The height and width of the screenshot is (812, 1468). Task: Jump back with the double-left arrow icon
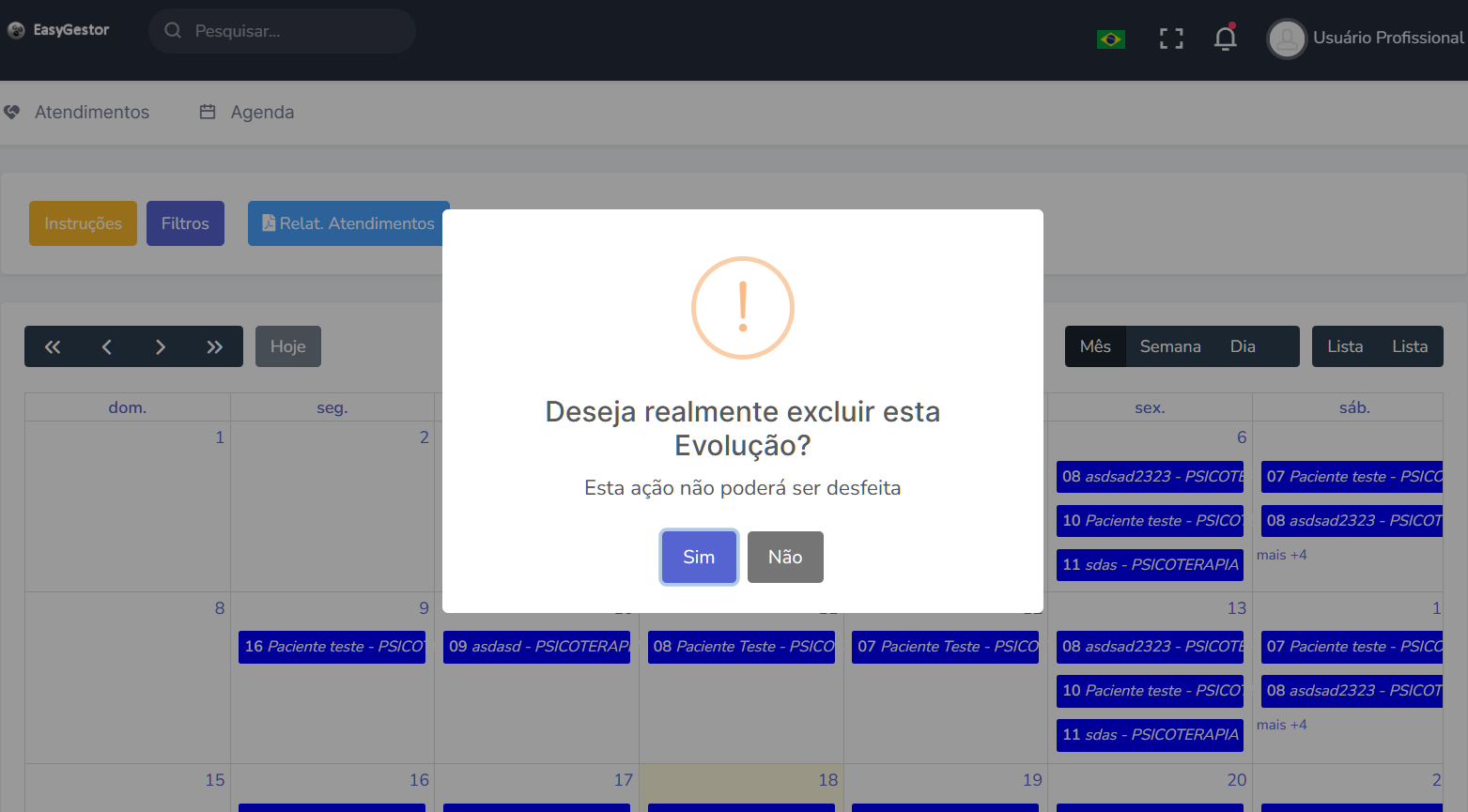pyautogui.click(x=53, y=346)
